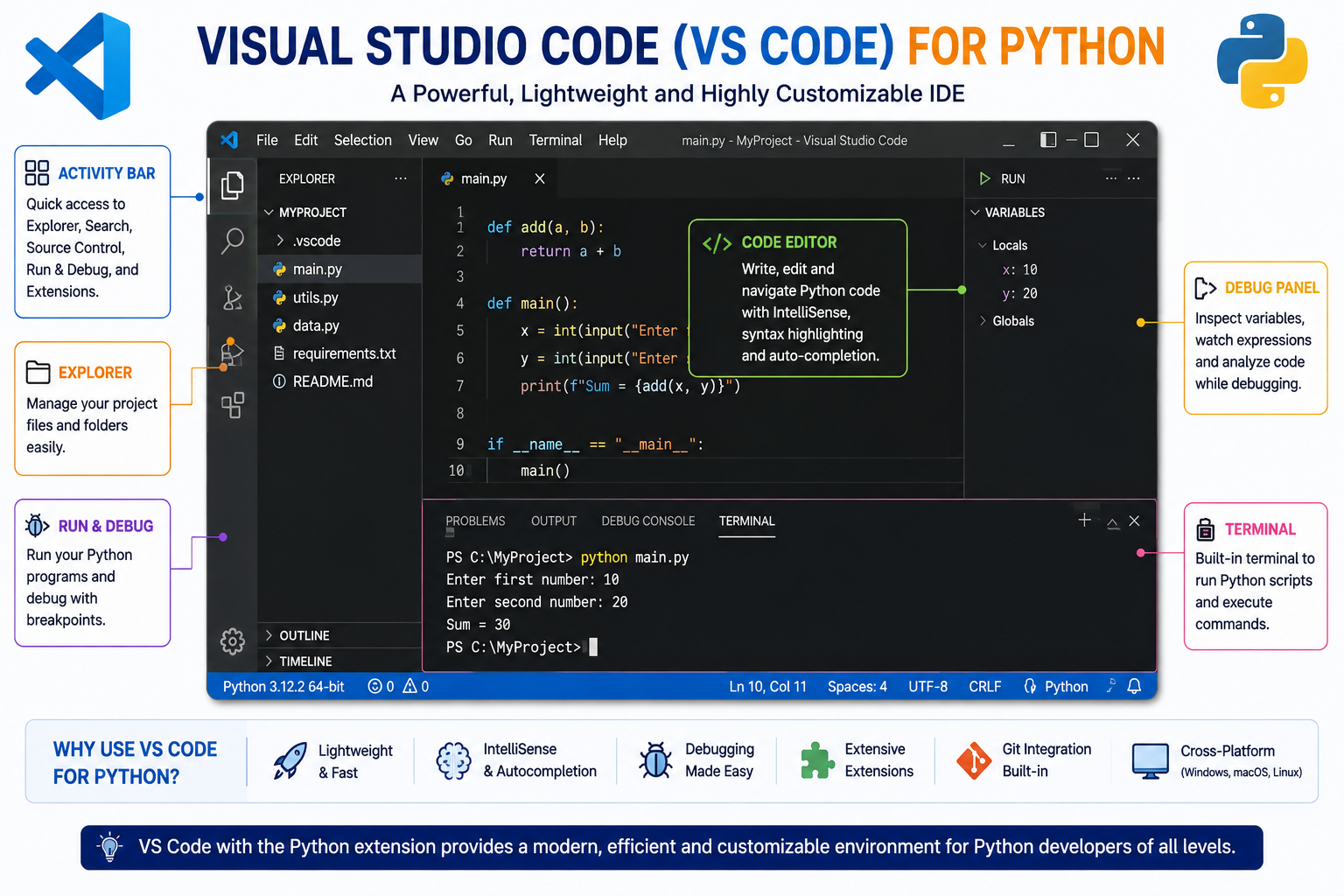Screen dimensions: 1344x896
Task: Change line endings via CRLF item
Action: click(985, 687)
